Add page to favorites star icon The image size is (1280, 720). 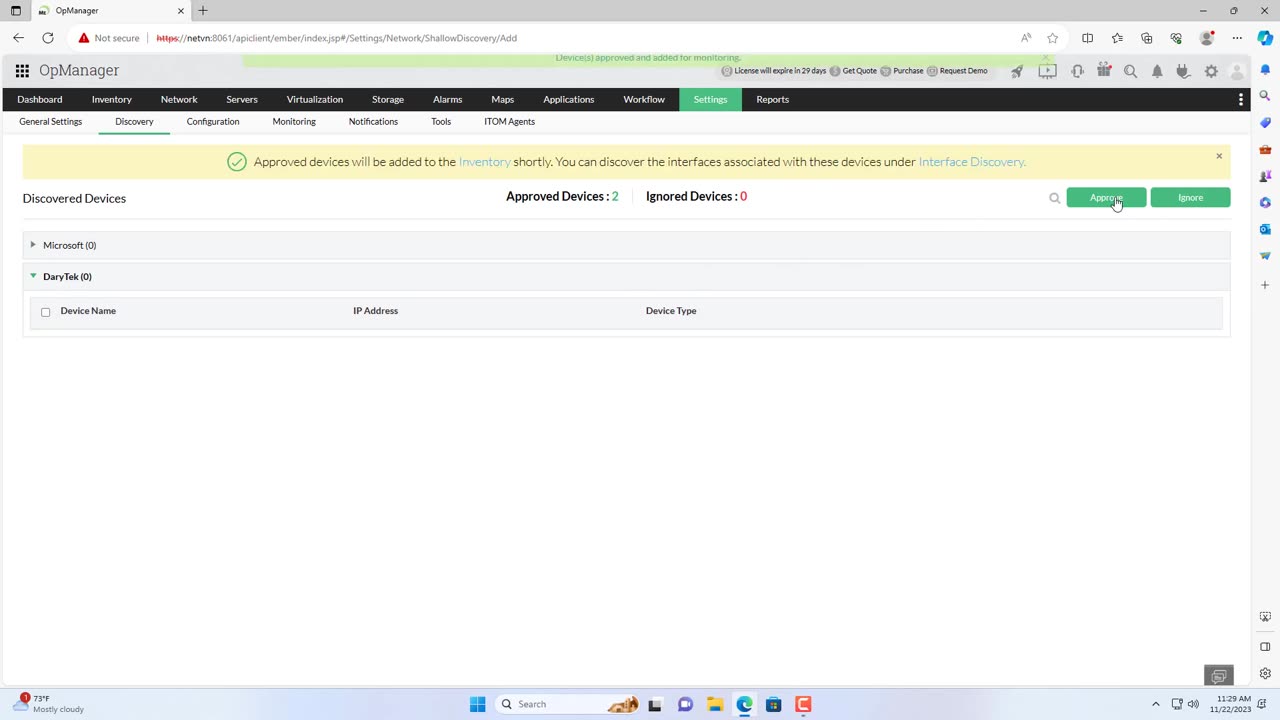point(1053,38)
